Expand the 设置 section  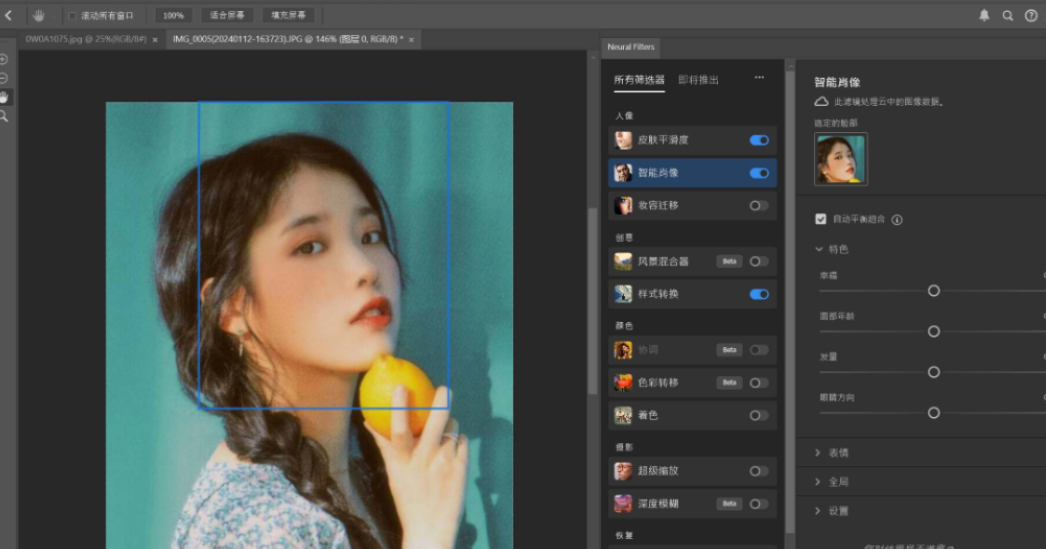(x=819, y=511)
